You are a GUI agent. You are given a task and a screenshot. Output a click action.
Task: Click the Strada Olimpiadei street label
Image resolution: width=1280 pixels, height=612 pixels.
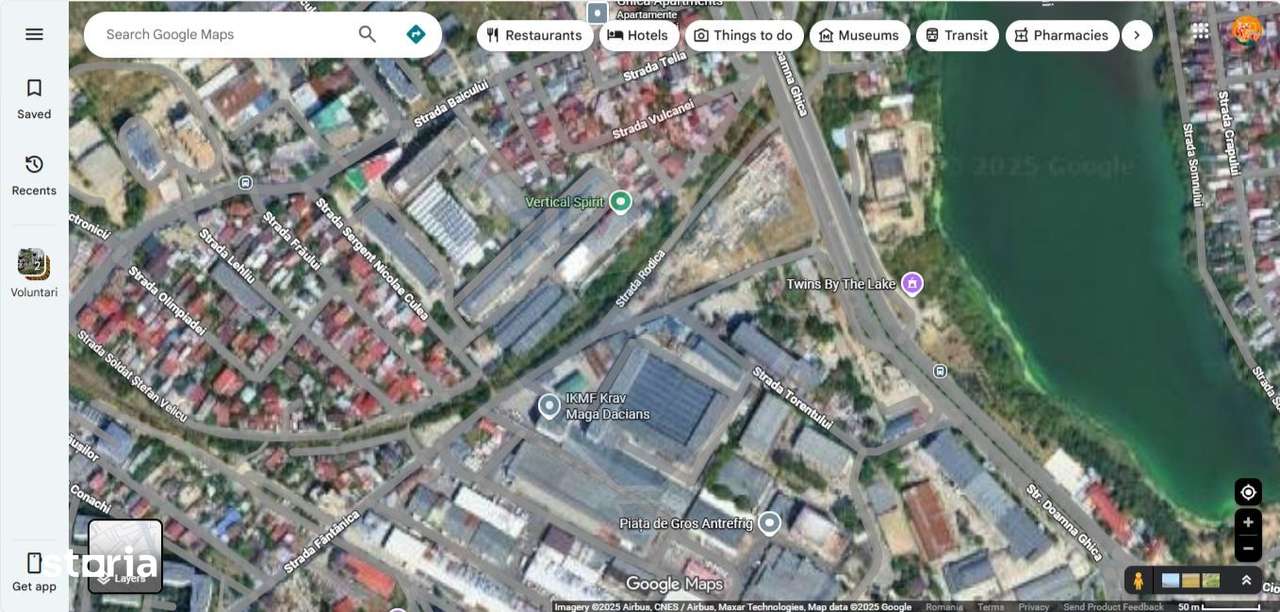point(167,300)
